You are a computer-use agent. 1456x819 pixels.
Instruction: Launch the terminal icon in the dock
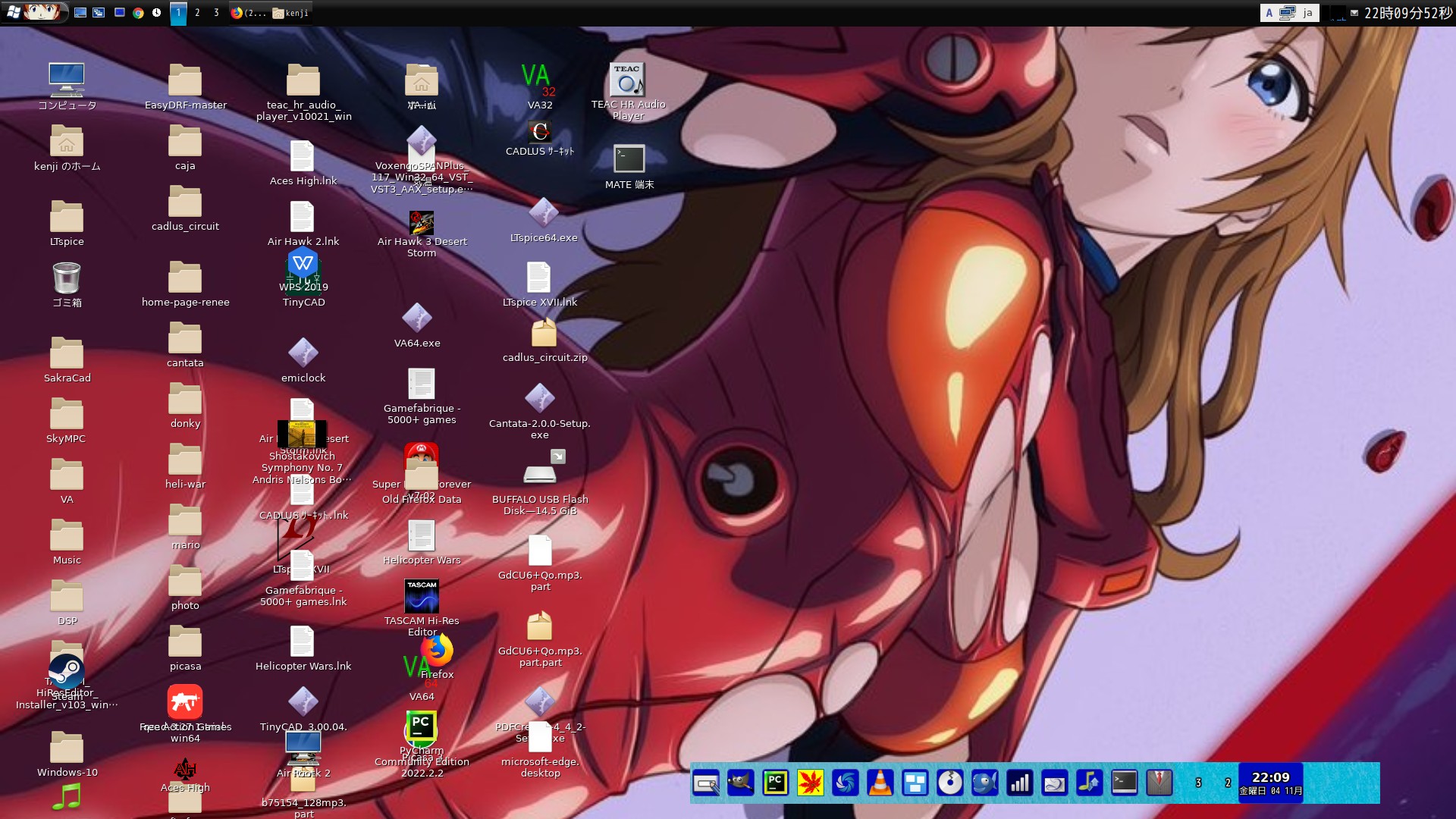(x=1124, y=783)
